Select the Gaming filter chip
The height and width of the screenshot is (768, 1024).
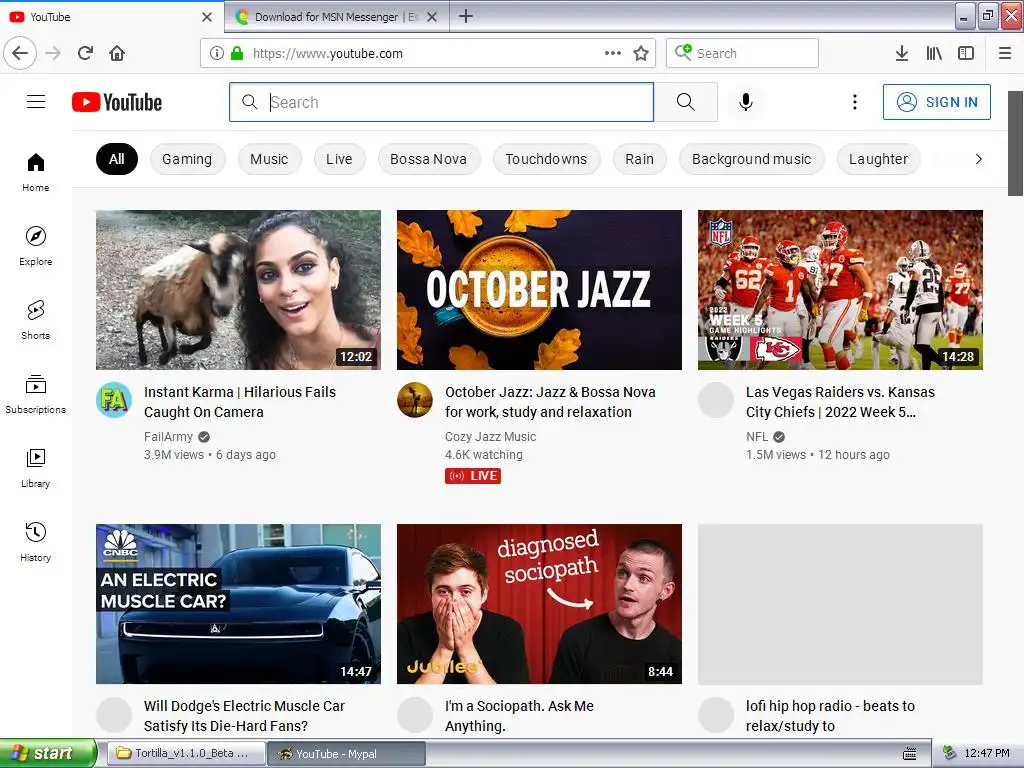pos(187,159)
